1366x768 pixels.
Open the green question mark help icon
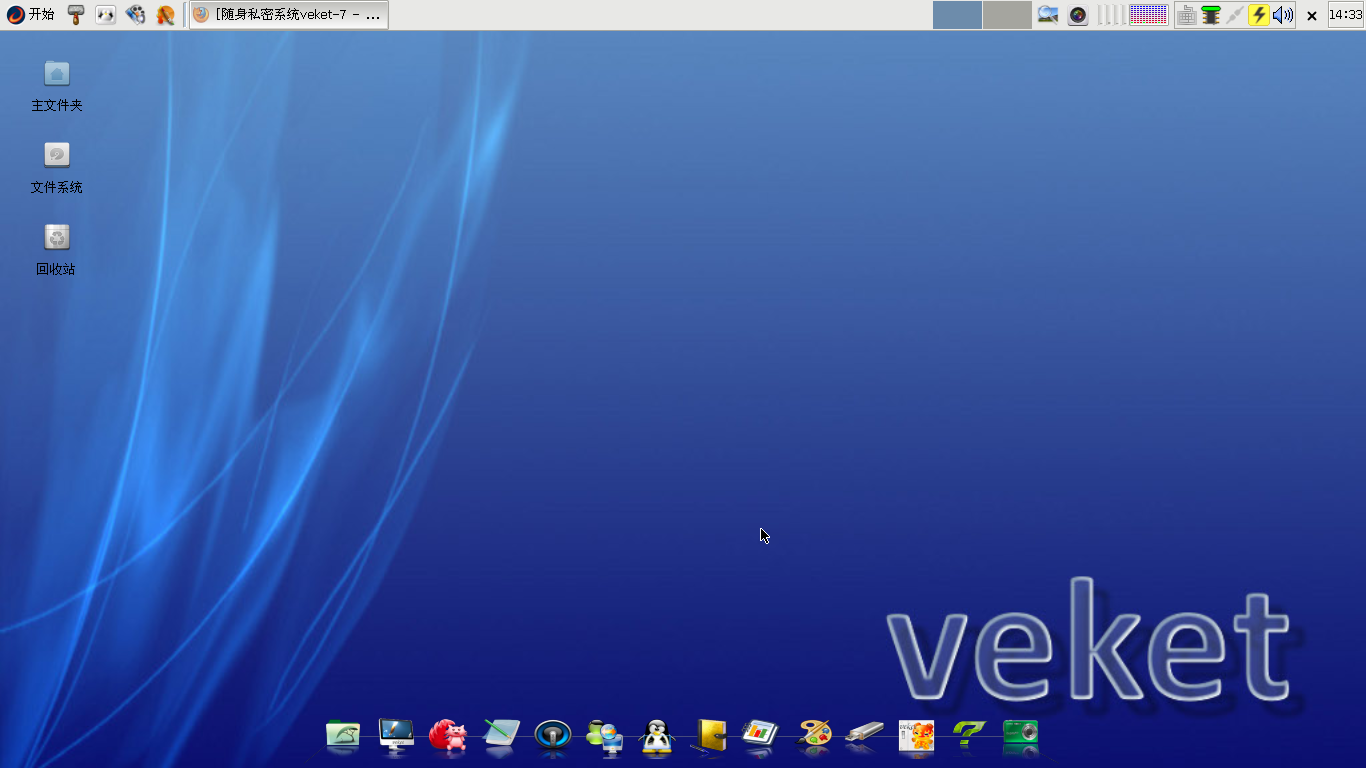pyautogui.click(x=968, y=735)
